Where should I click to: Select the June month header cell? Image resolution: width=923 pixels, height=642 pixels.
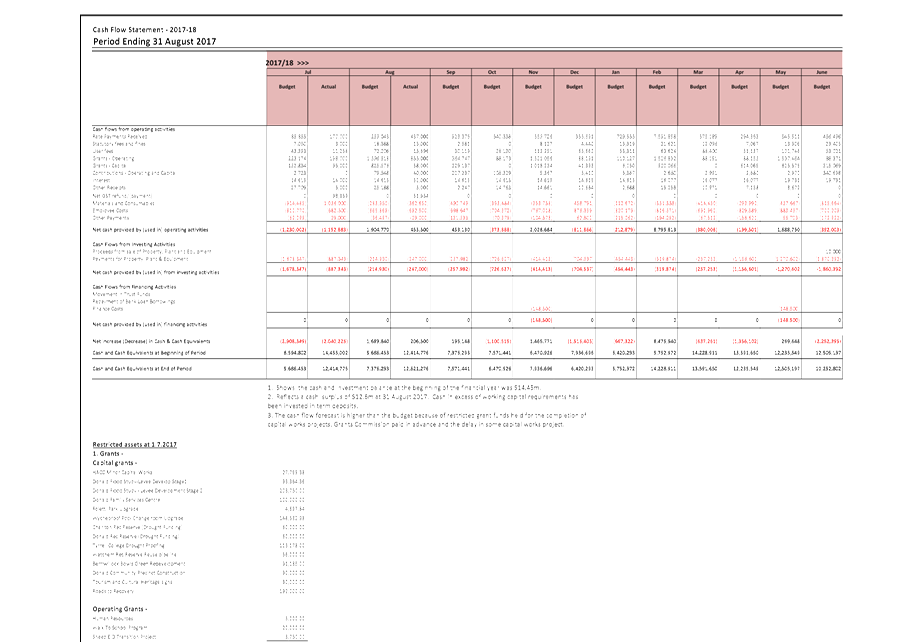point(821,73)
